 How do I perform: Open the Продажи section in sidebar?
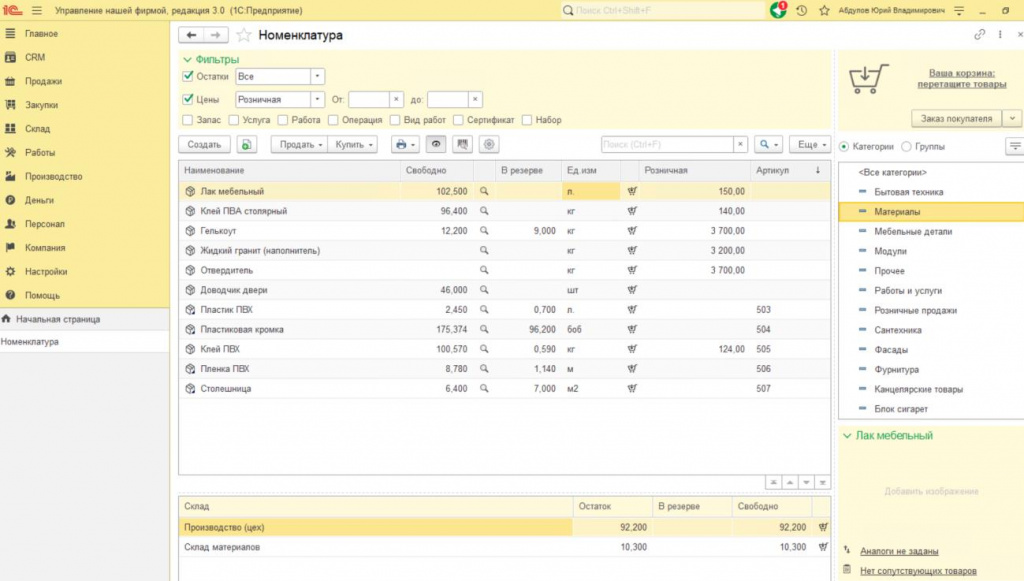(43, 81)
